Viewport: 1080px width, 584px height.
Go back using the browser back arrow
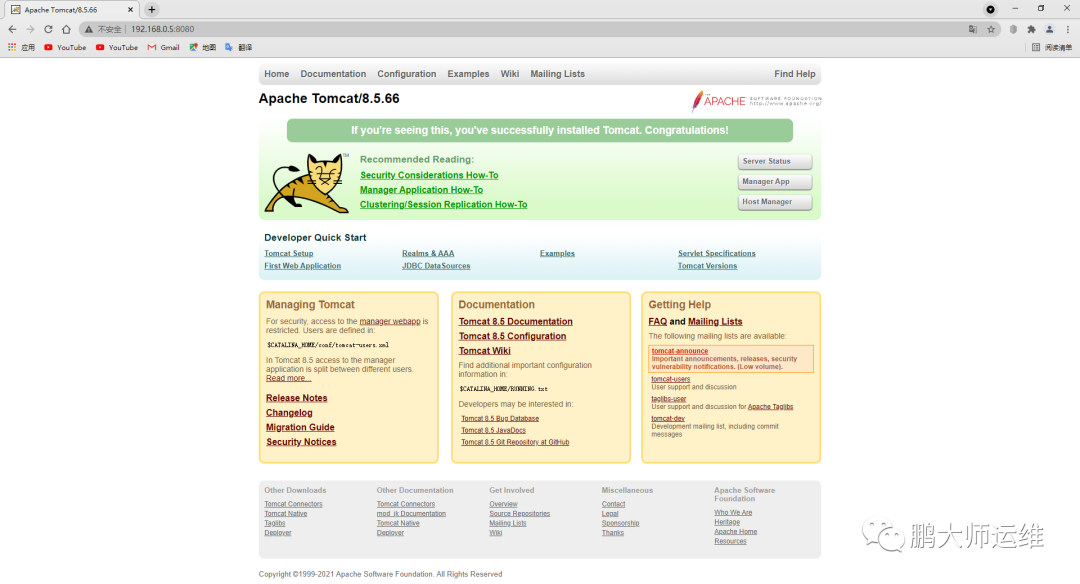coord(12,29)
